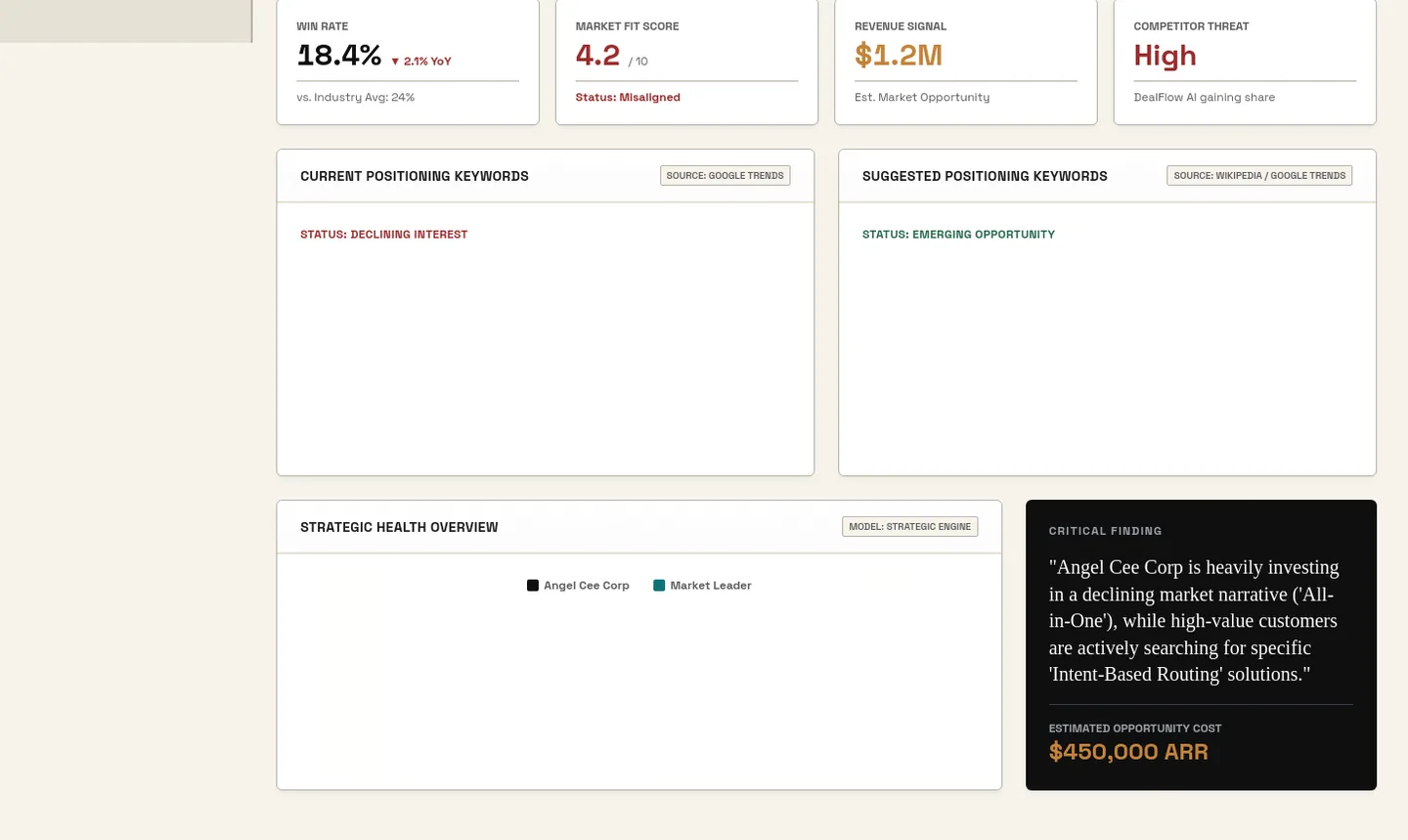Screen dimensions: 1408x840
Task: Click the Source: Google Trends badge
Action: coord(726,176)
